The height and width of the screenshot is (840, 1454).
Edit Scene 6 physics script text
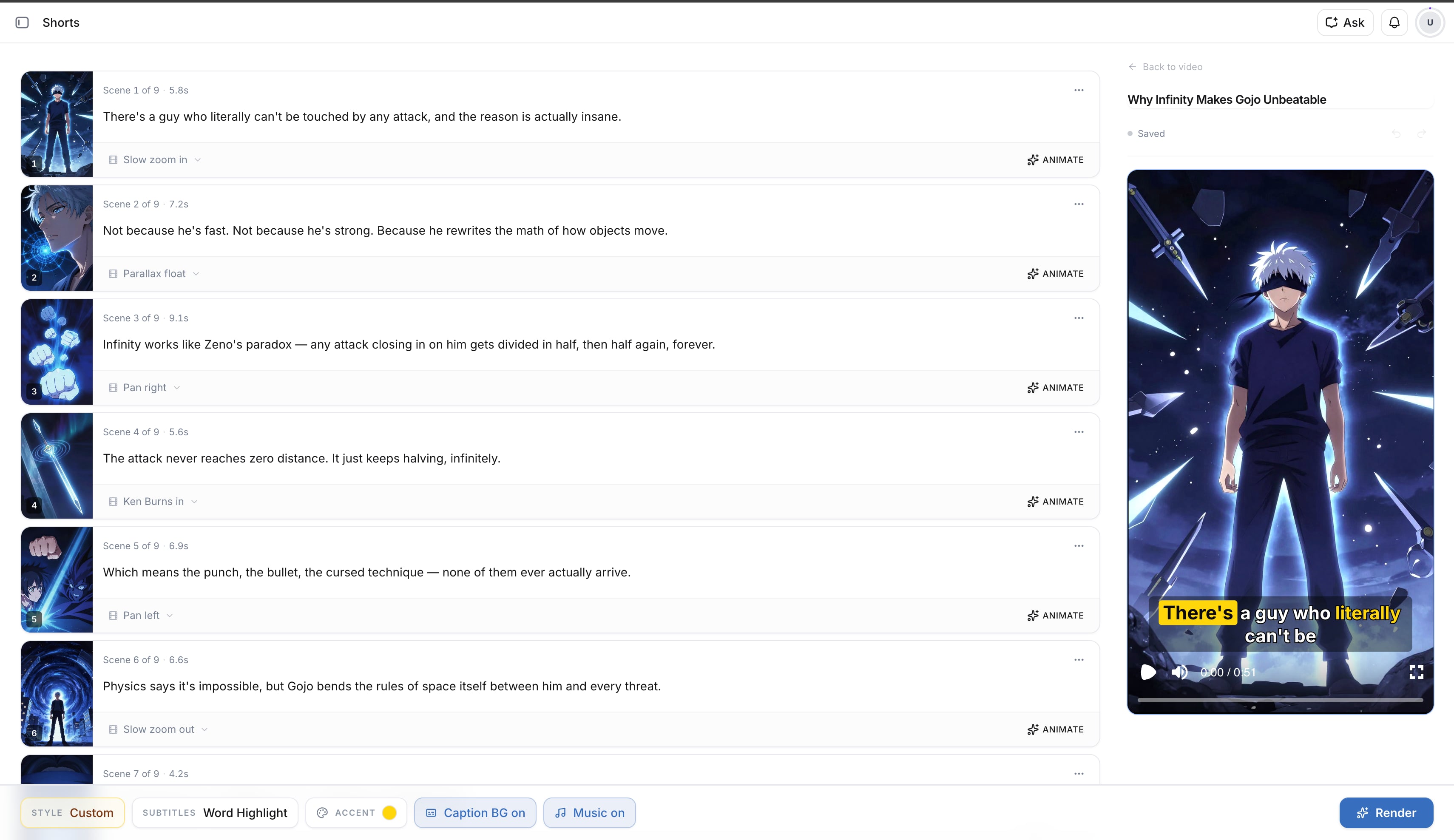pyautogui.click(x=381, y=687)
